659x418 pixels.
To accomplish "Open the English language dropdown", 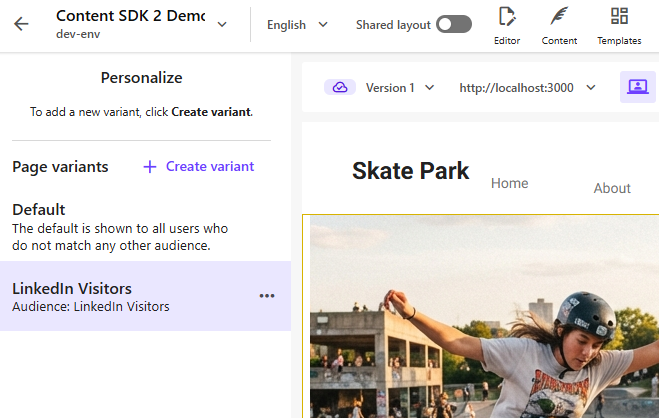I will [297, 25].
